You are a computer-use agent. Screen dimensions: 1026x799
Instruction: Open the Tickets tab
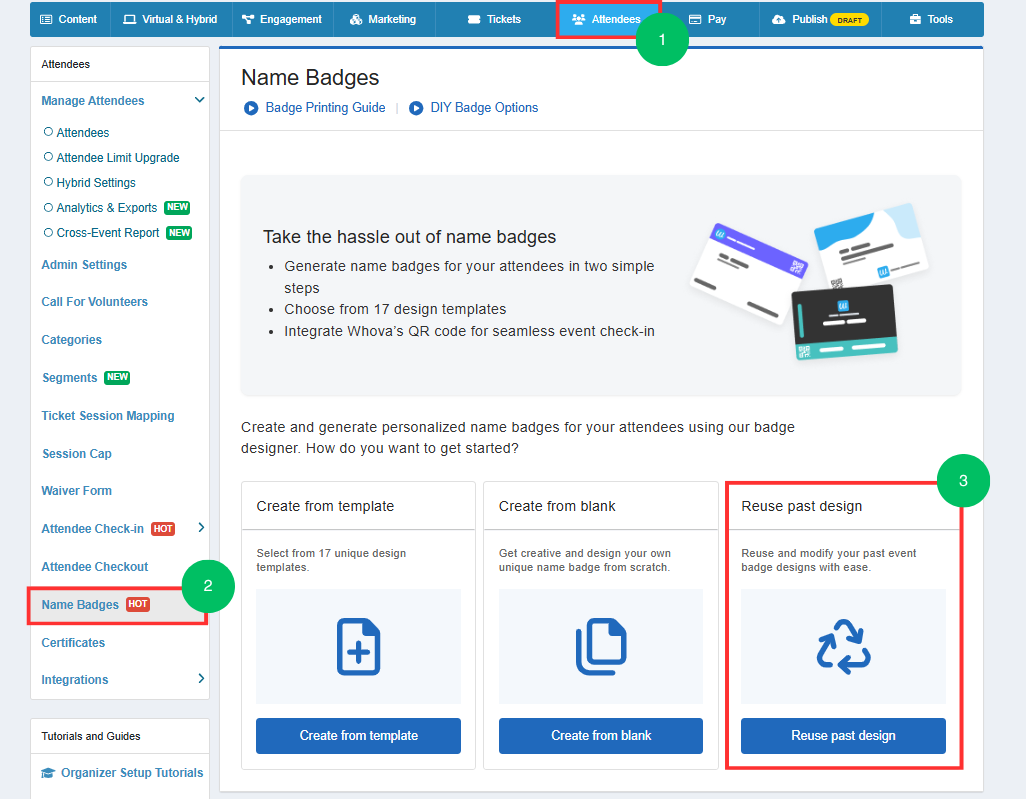tap(494, 20)
